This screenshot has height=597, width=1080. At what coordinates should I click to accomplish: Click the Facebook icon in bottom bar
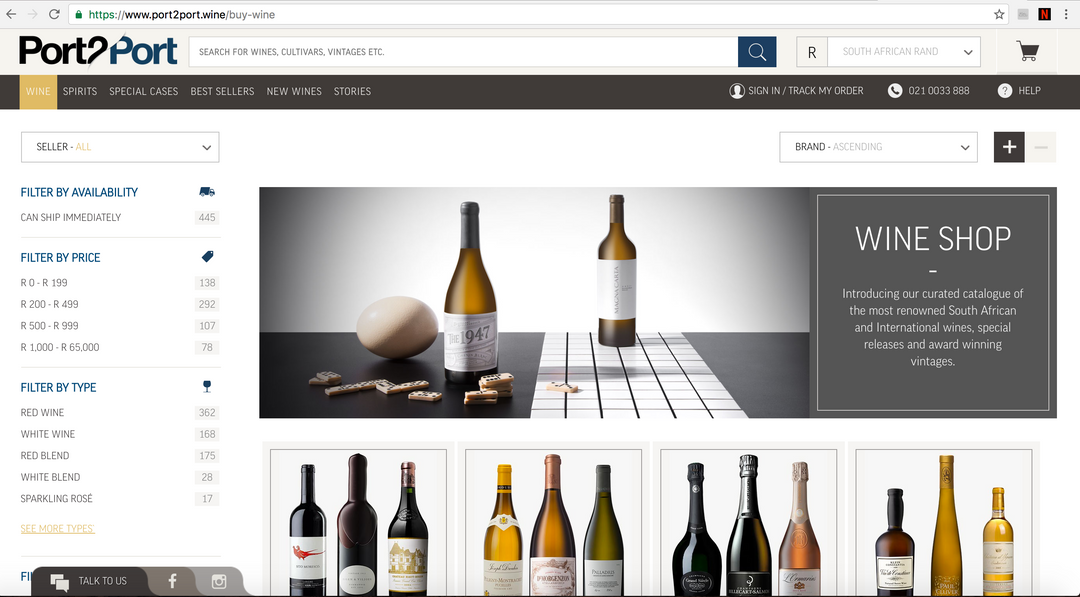(x=172, y=581)
